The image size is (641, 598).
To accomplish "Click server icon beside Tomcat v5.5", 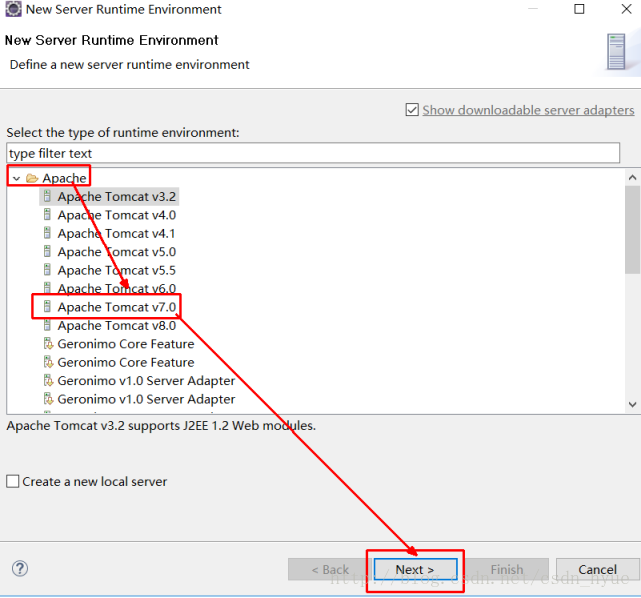I will 47,270.
